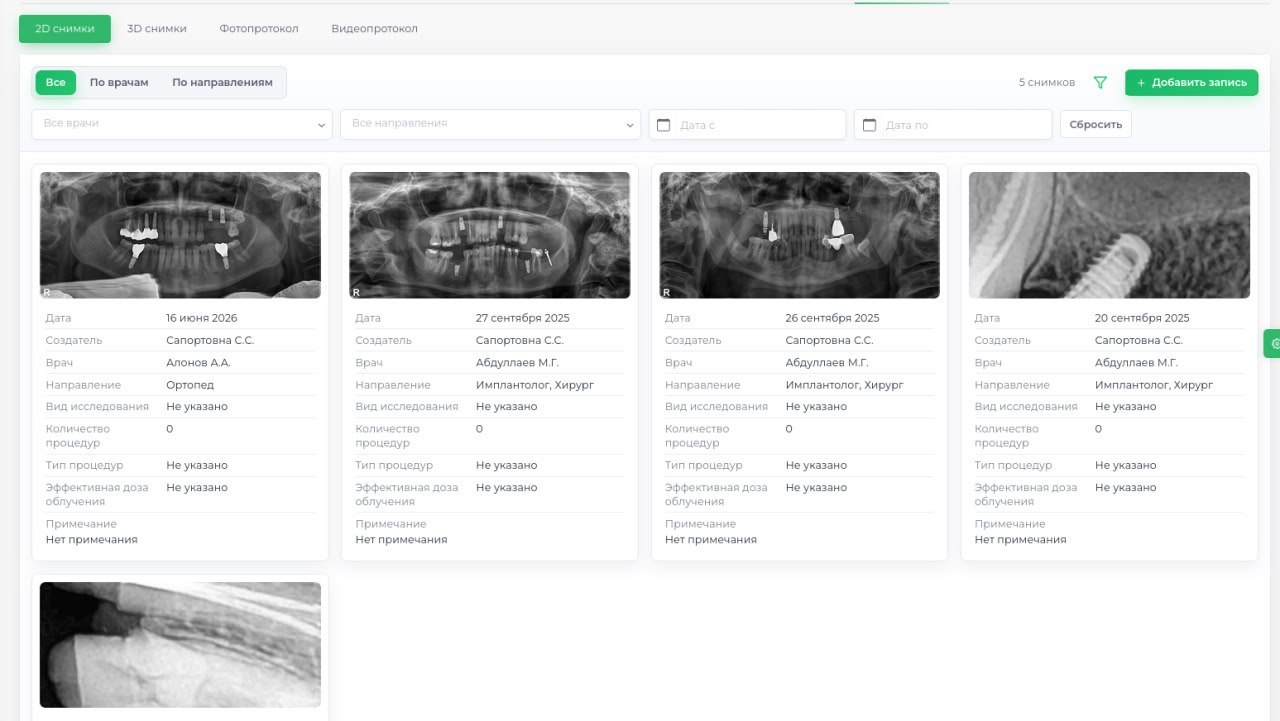This screenshot has width=1280, height=721.
Task: Open the Фотопротокол tab
Action: point(259,29)
